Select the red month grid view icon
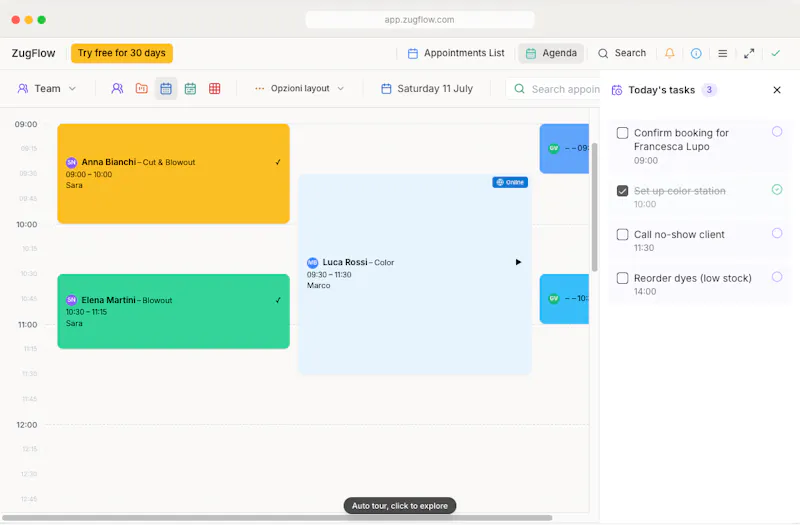 pyautogui.click(x=215, y=88)
